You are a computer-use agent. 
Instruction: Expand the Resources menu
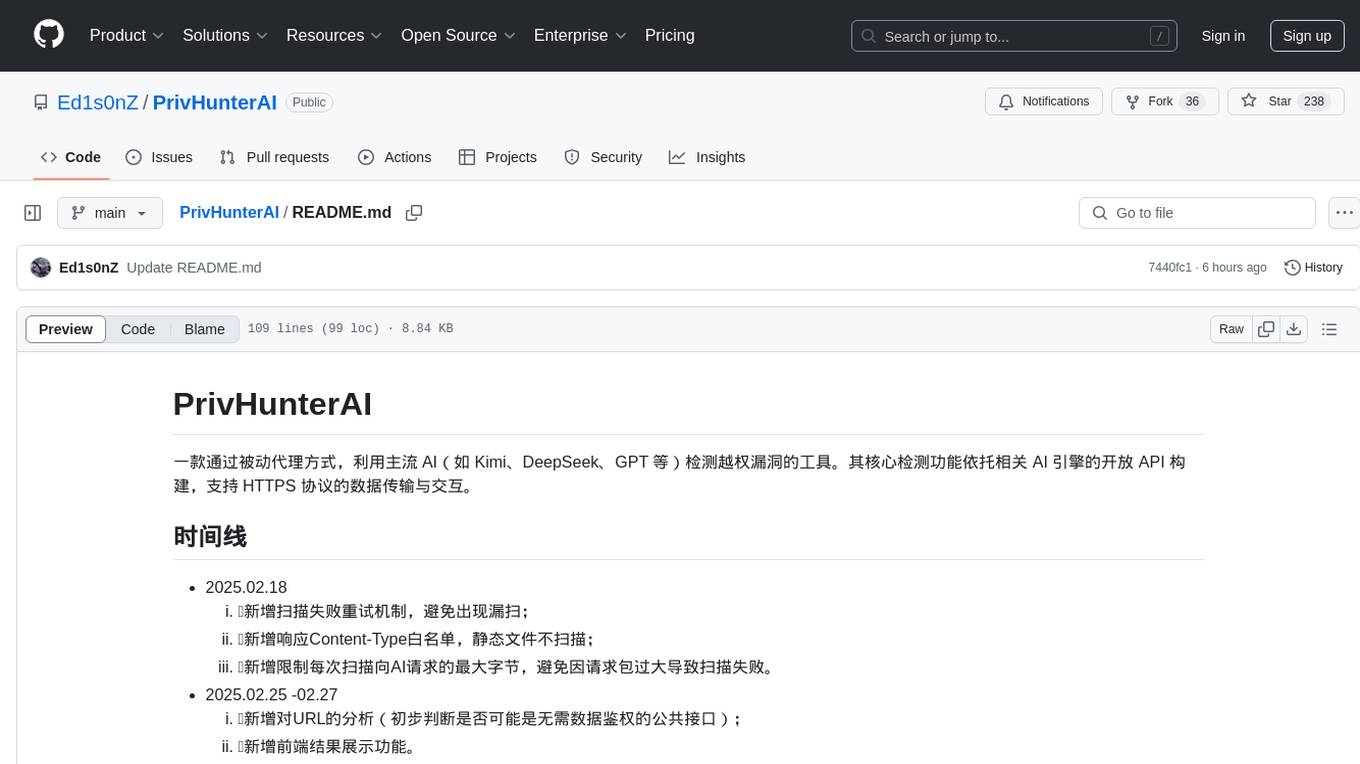(334, 35)
